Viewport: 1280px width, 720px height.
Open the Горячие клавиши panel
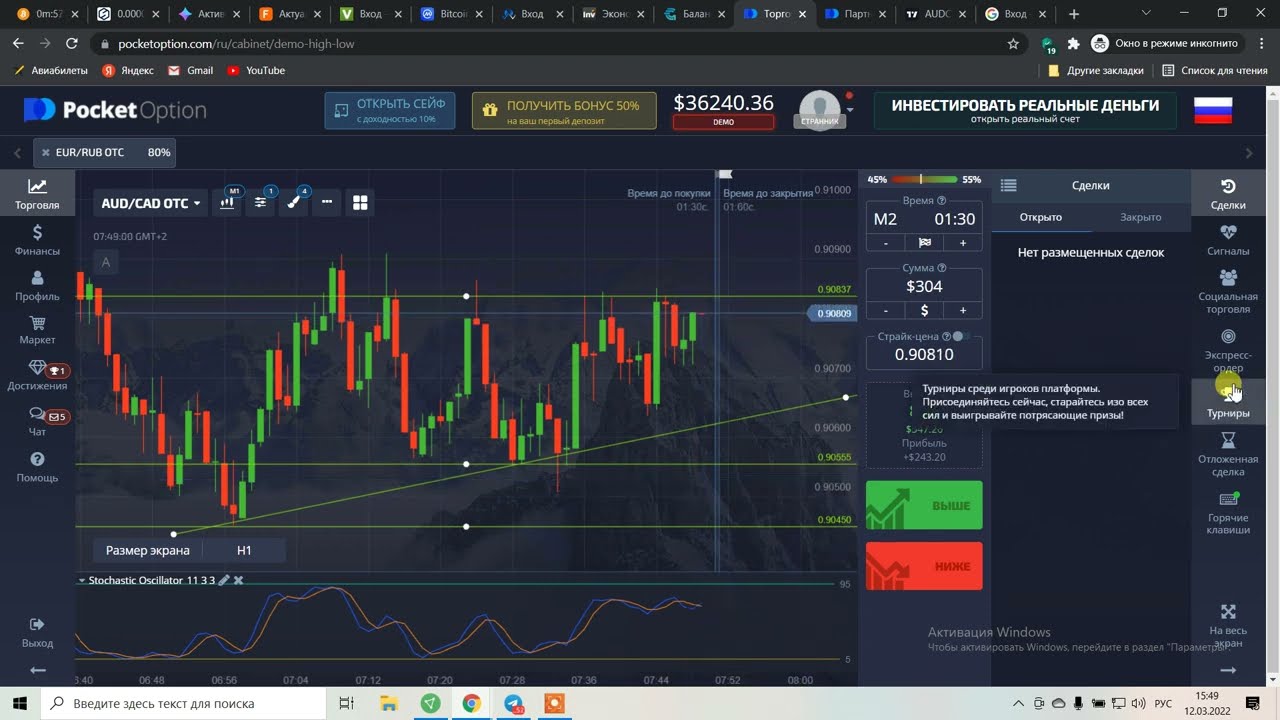click(x=1228, y=513)
